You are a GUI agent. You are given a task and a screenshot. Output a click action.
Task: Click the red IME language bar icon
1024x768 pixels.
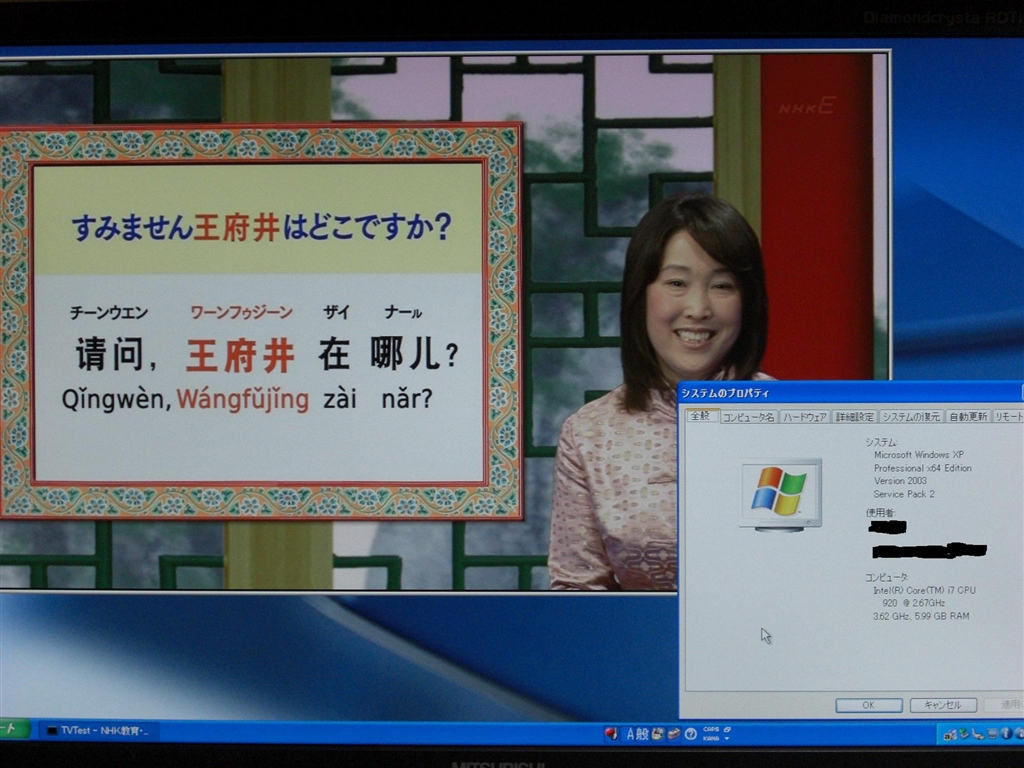pyautogui.click(x=611, y=733)
